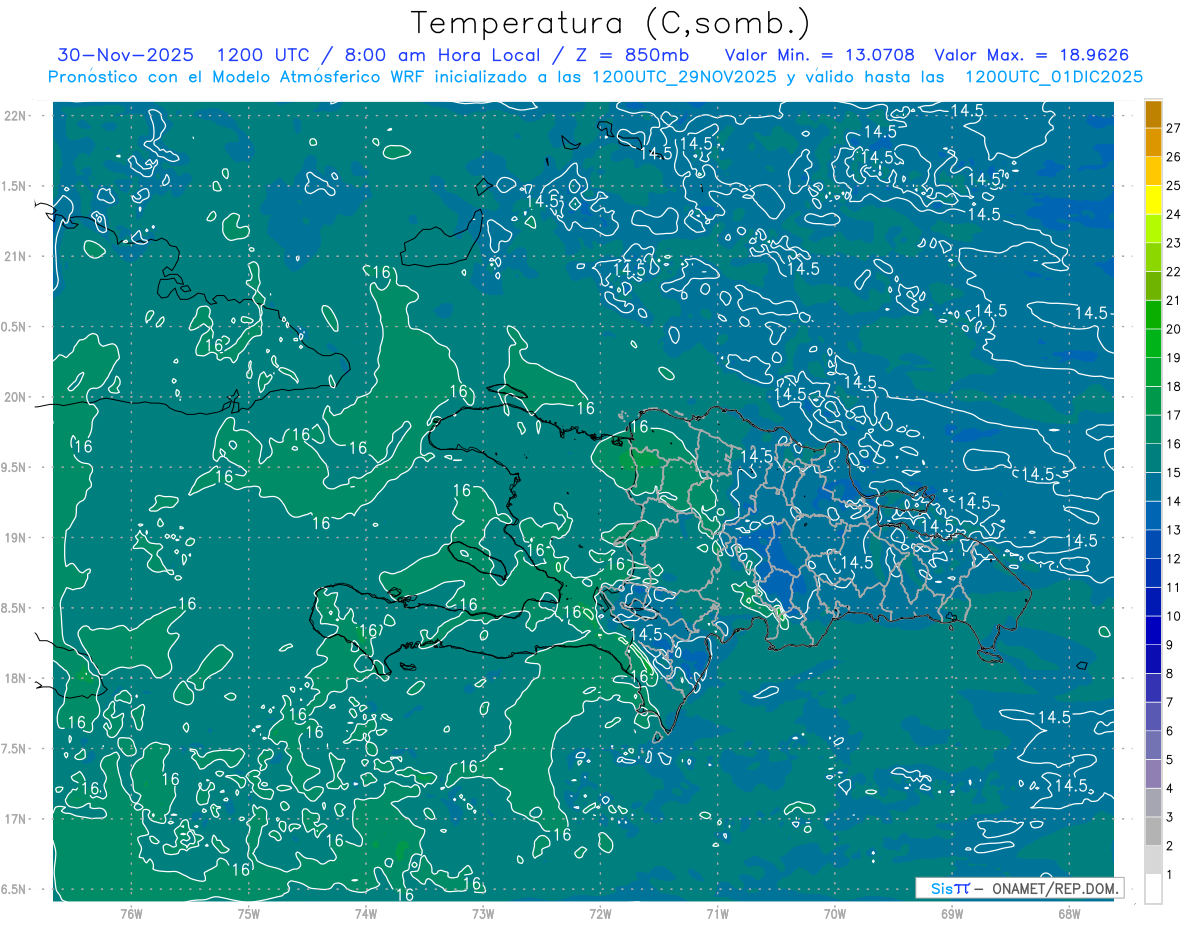
Task: Click the "73W" longitude axis label
Action: 483,914
